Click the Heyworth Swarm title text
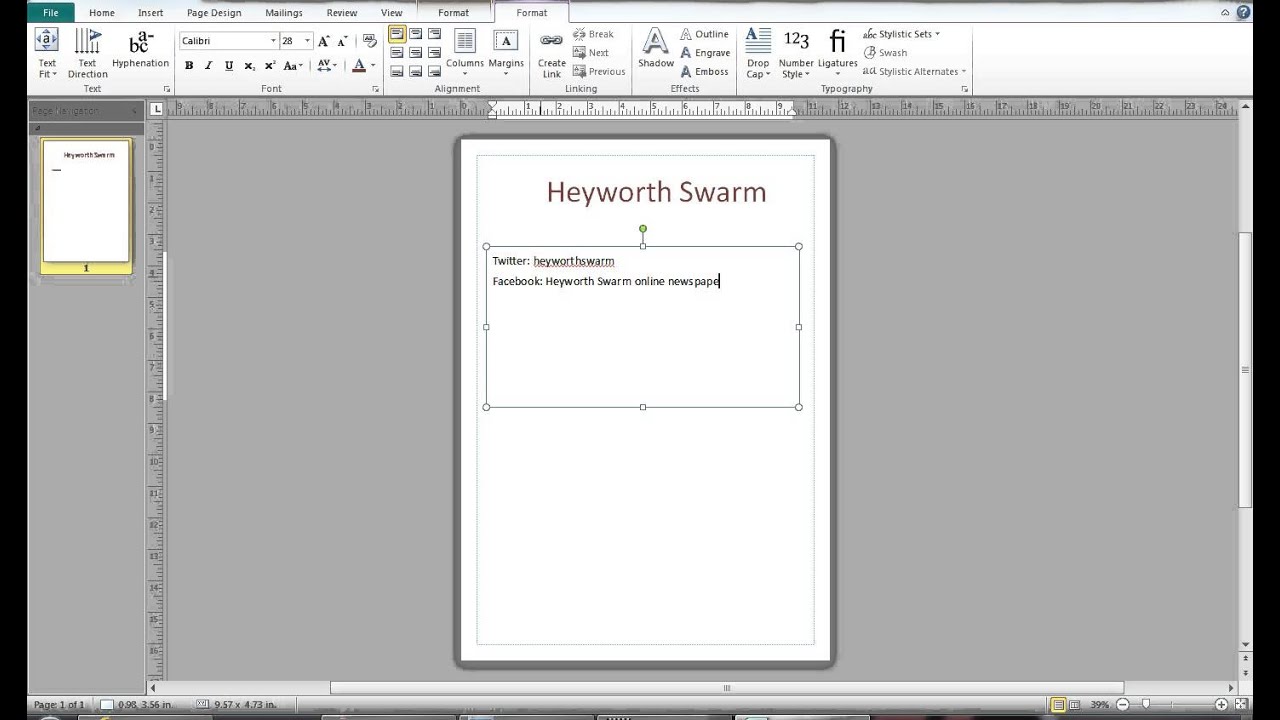 point(656,192)
